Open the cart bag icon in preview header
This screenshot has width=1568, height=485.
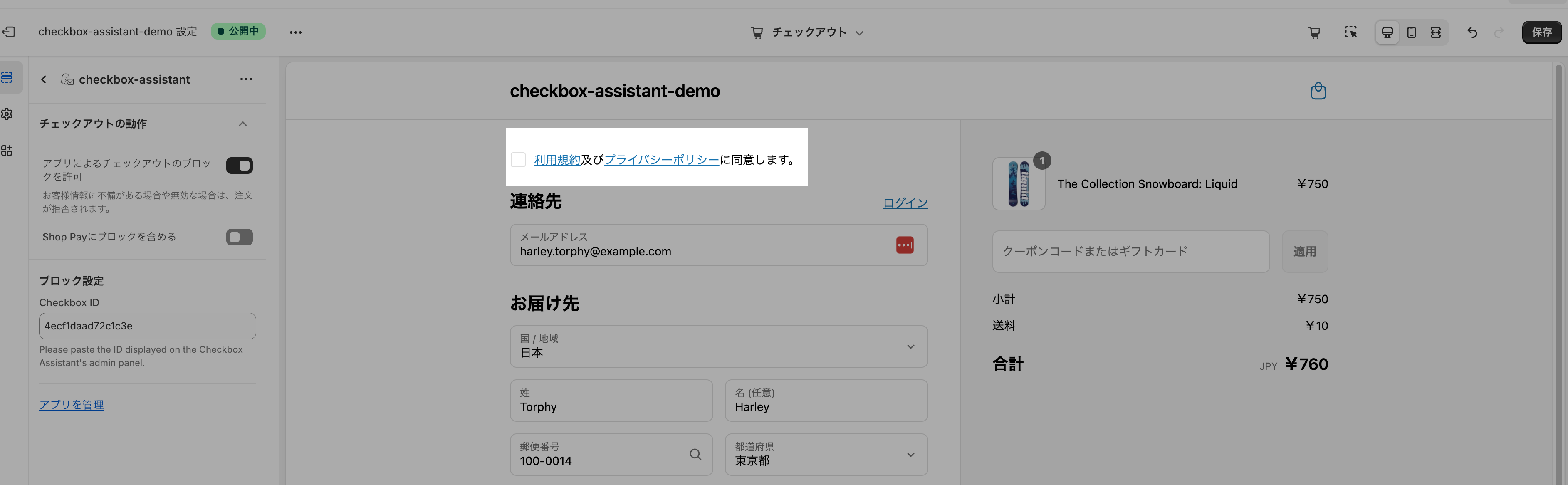1318,91
